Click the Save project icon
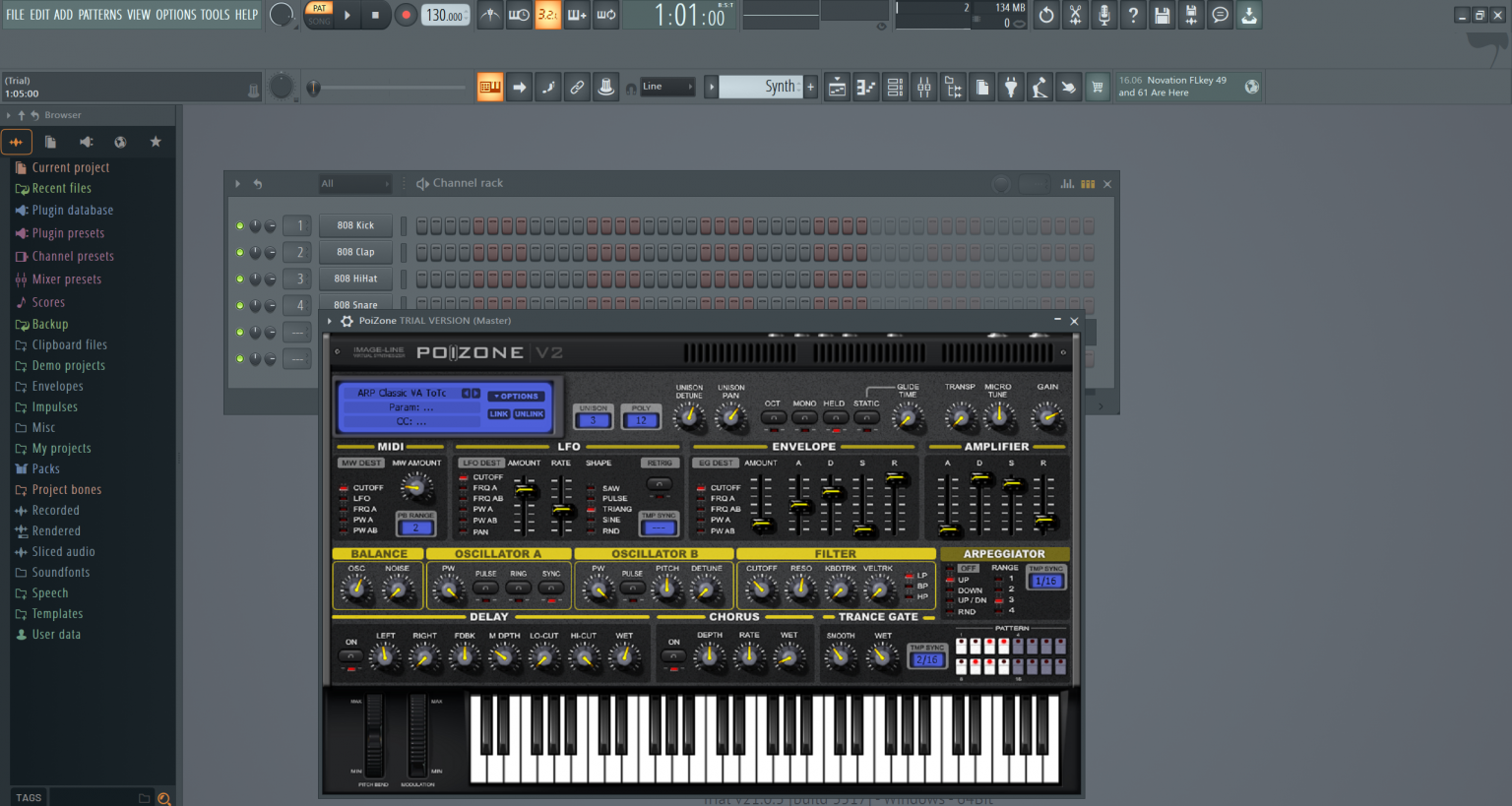The width and height of the screenshot is (1512, 806). (x=1162, y=15)
